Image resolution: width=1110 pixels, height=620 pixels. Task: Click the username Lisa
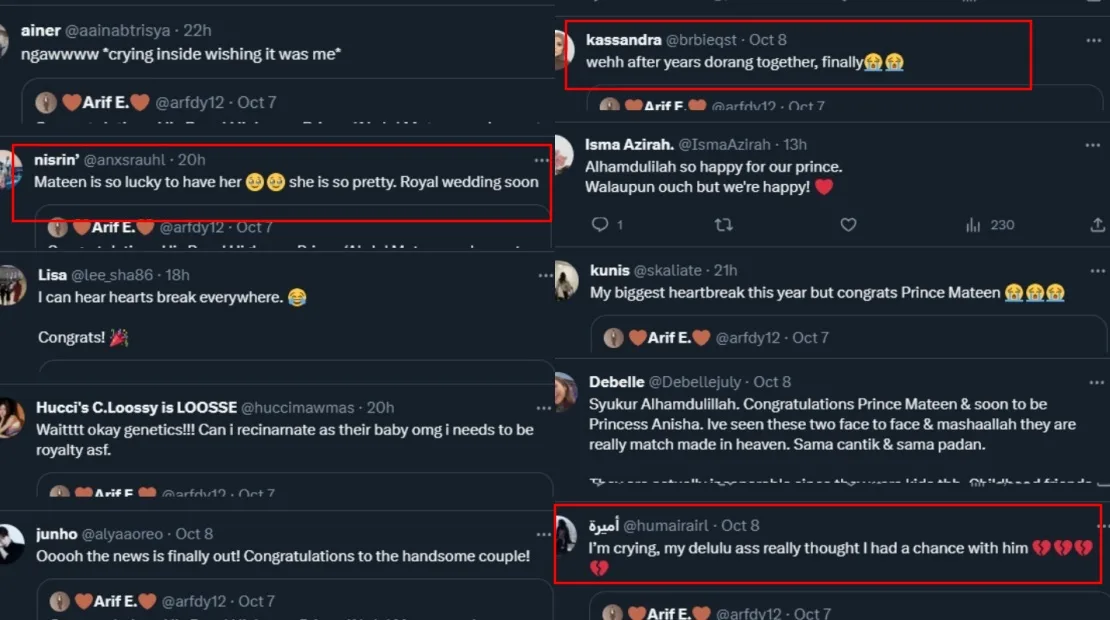[52, 275]
